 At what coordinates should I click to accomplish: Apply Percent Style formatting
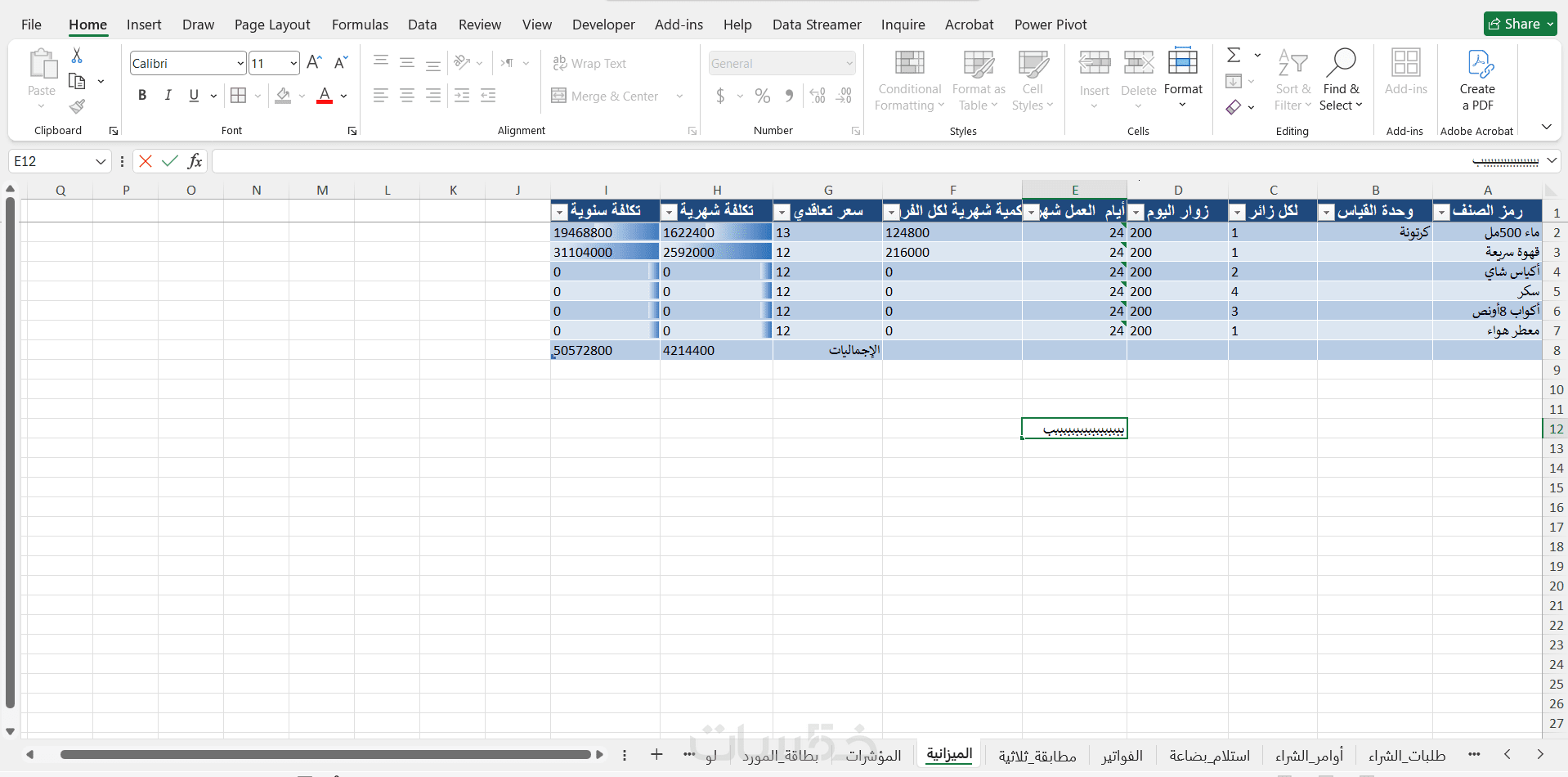pos(763,96)
